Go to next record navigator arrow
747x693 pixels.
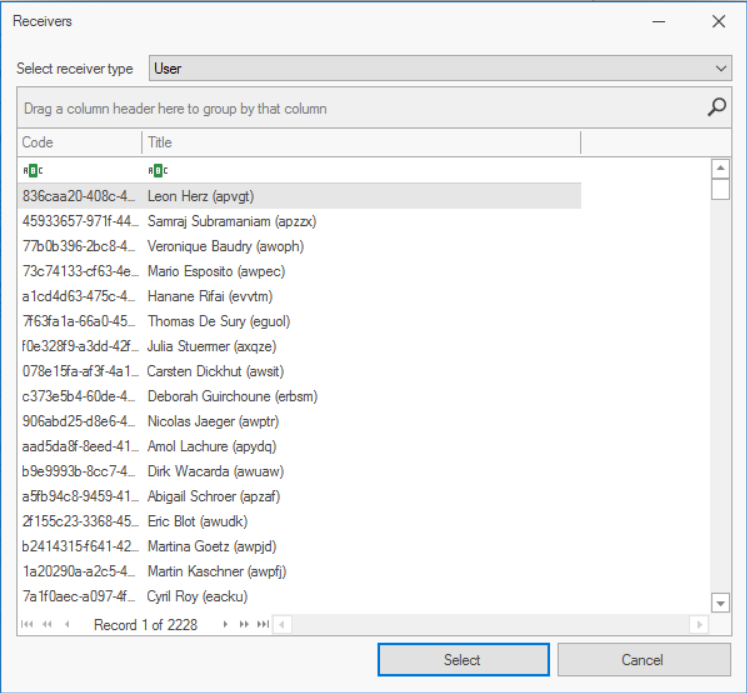click(x=225, y=624)
